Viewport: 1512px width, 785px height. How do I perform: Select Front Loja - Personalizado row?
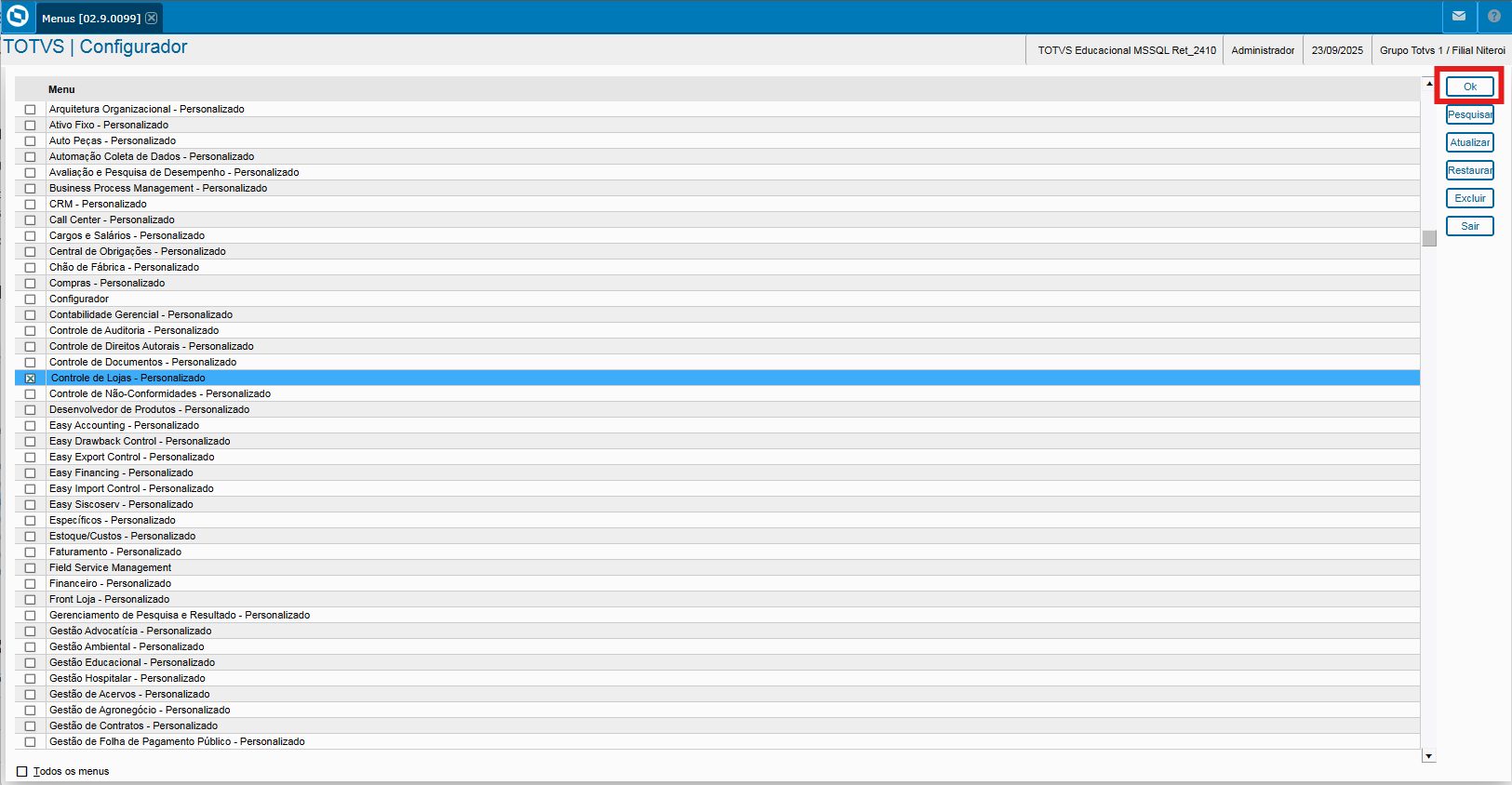[717, 600]
